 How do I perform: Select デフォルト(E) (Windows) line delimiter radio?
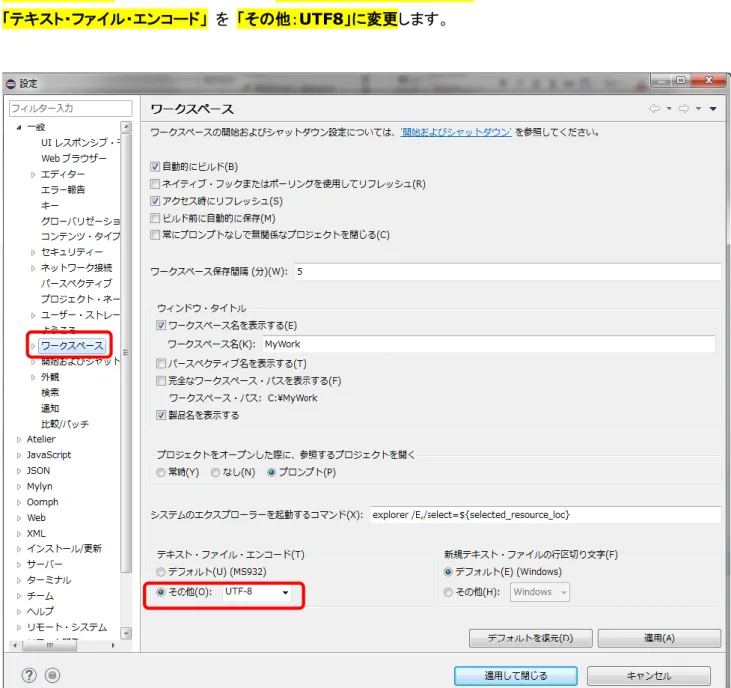[448, 571]
